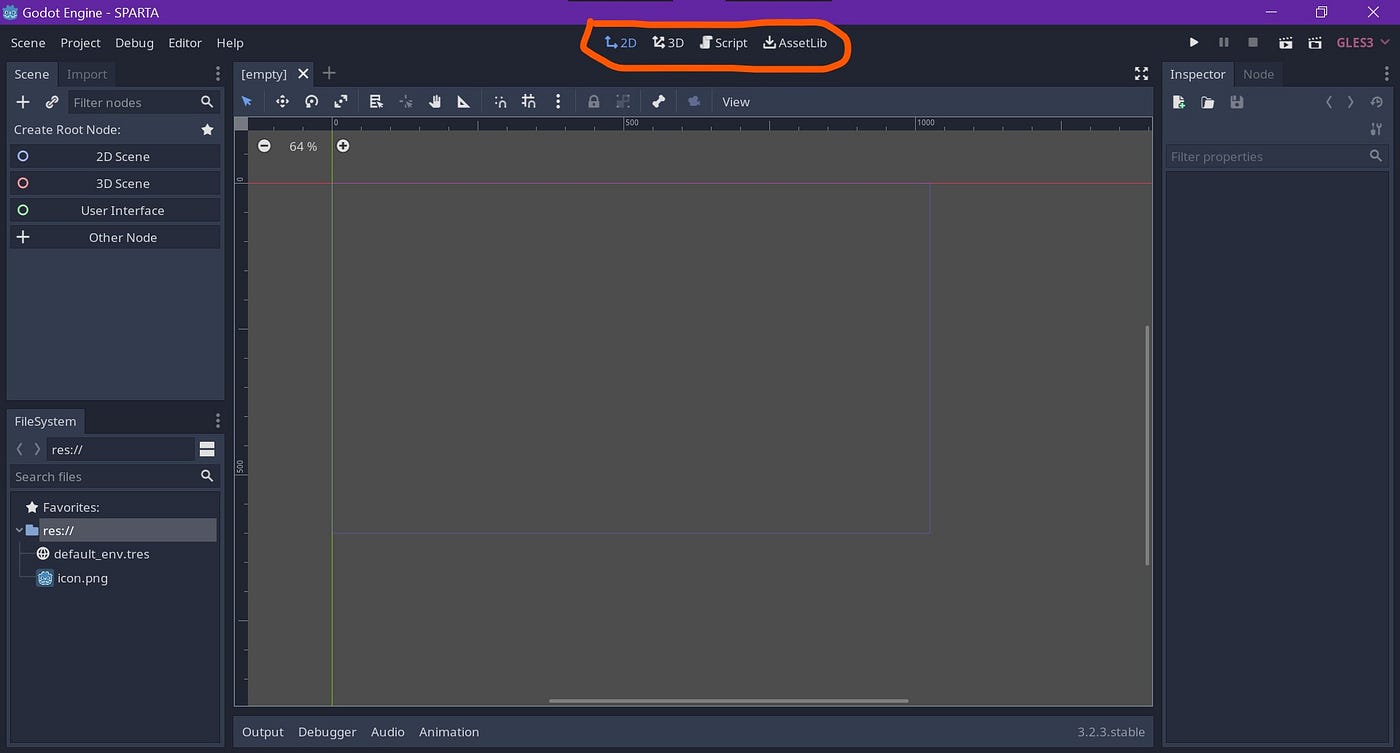Select the Scale Mode tool
Image resolution: width=1400 pixels, height=753 pixels.
tap(341, 101)
